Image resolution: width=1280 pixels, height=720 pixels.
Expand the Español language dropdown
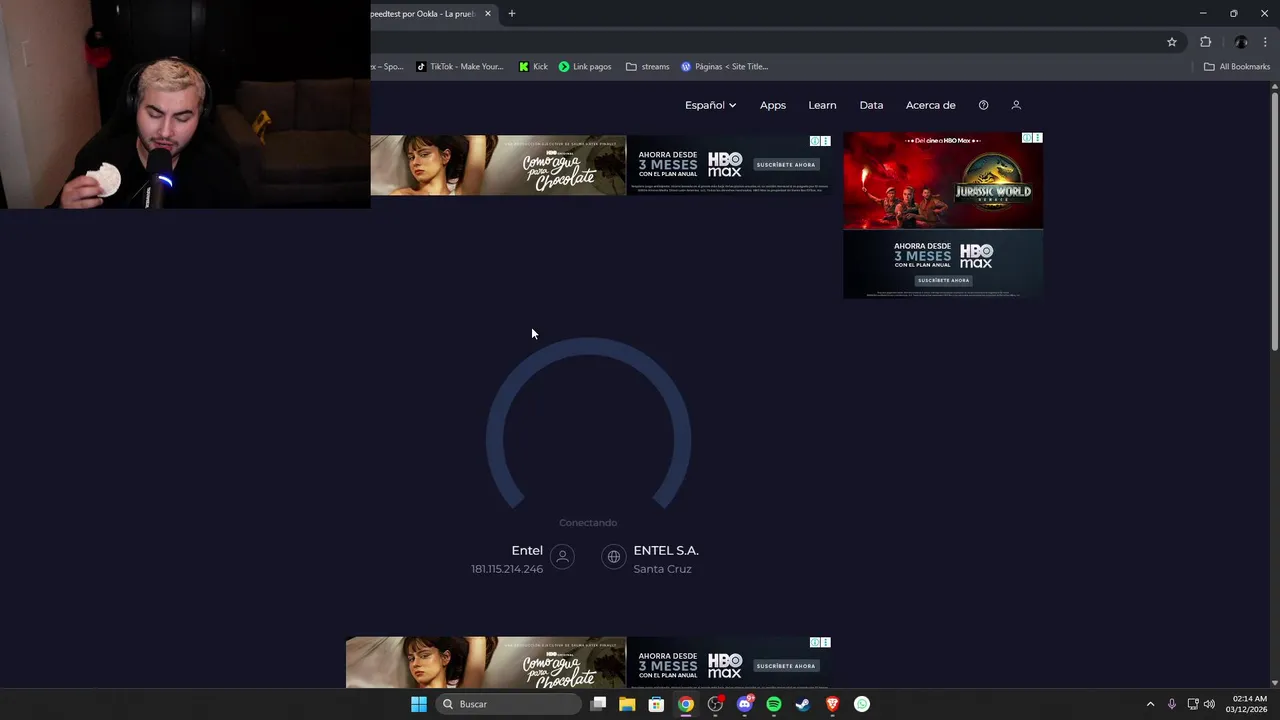pos(710,105)
